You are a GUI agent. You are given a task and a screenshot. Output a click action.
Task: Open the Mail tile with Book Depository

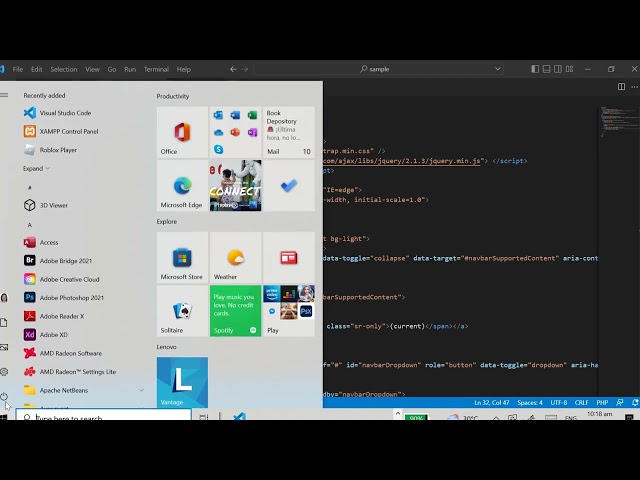pos(289,132)
